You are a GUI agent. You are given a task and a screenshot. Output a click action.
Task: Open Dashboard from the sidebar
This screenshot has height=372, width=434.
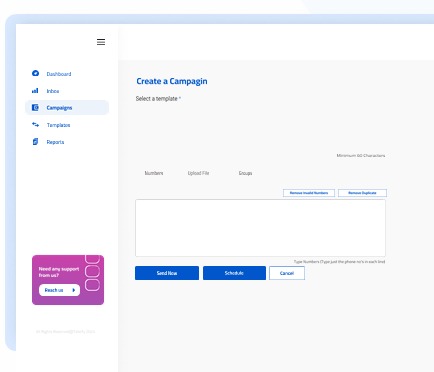[x=59, y=74]
